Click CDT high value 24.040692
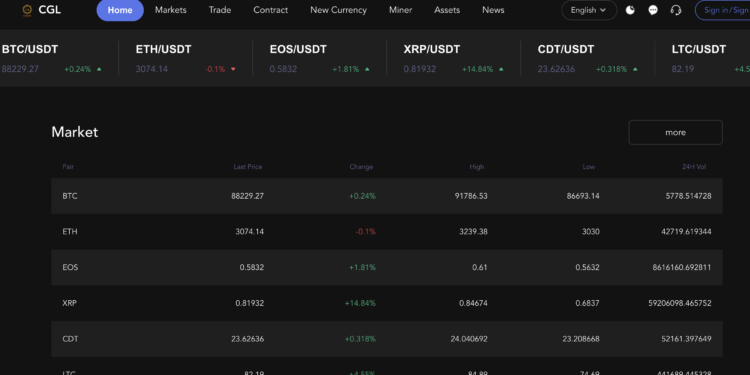750x375 pixels. 469,339
